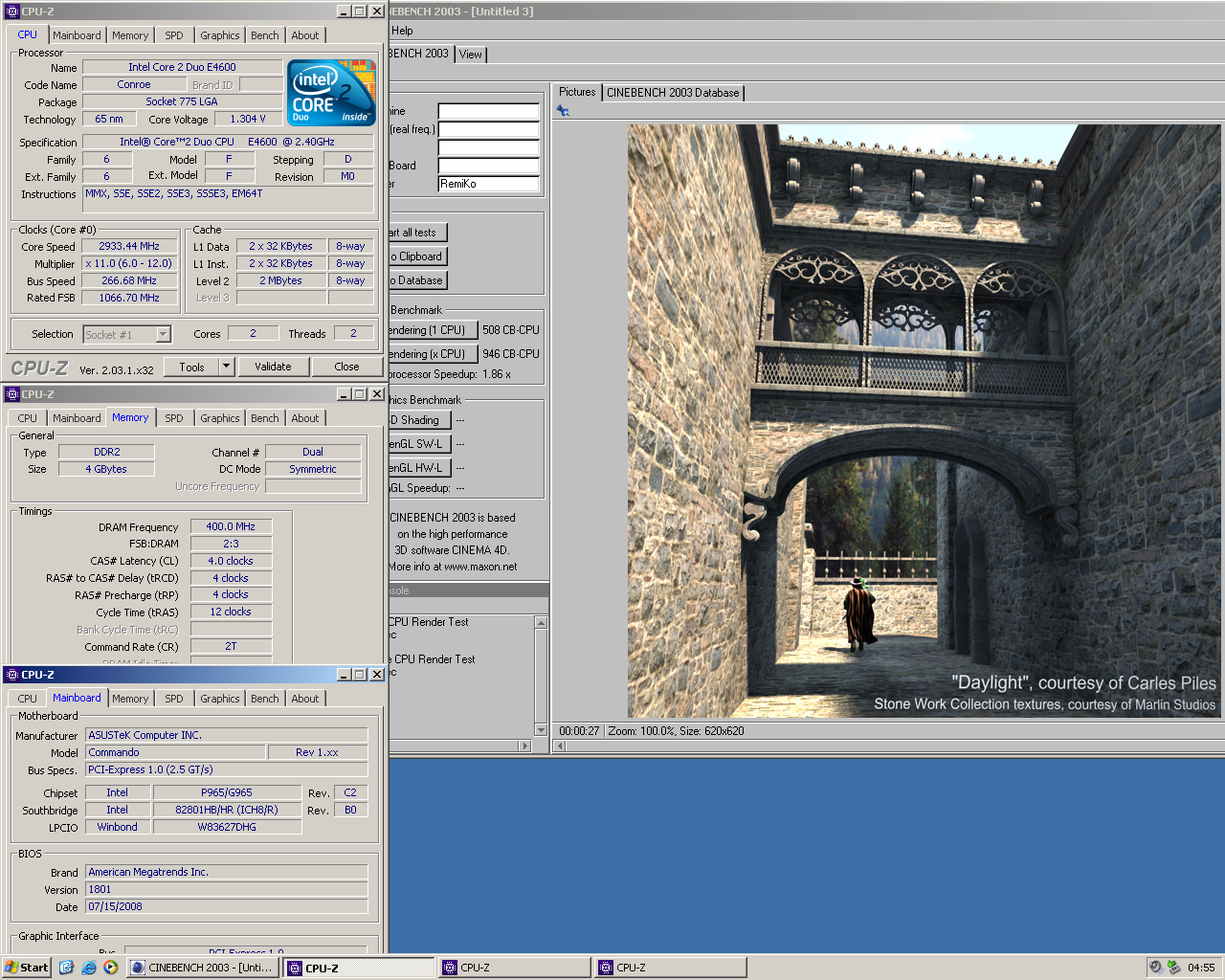Click the To Database button in CINEBENCH
This screenshot has width=1225, height=980.
pyautogui.click(x=417, y=280)
